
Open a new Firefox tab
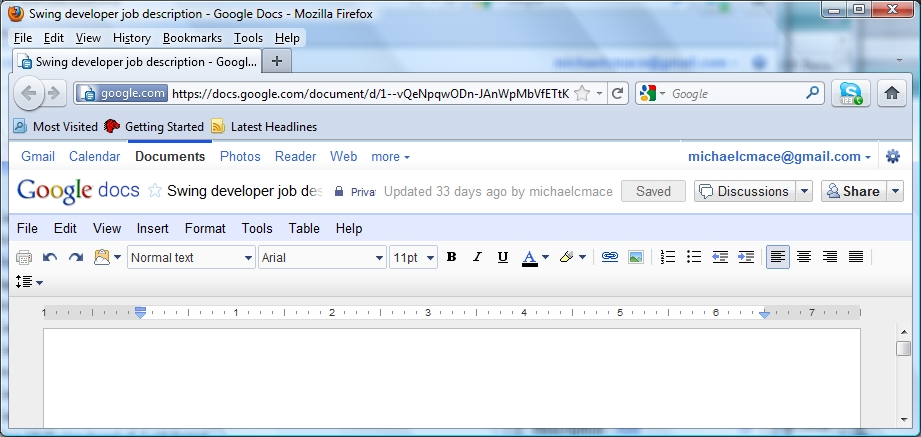click(277, 61)
